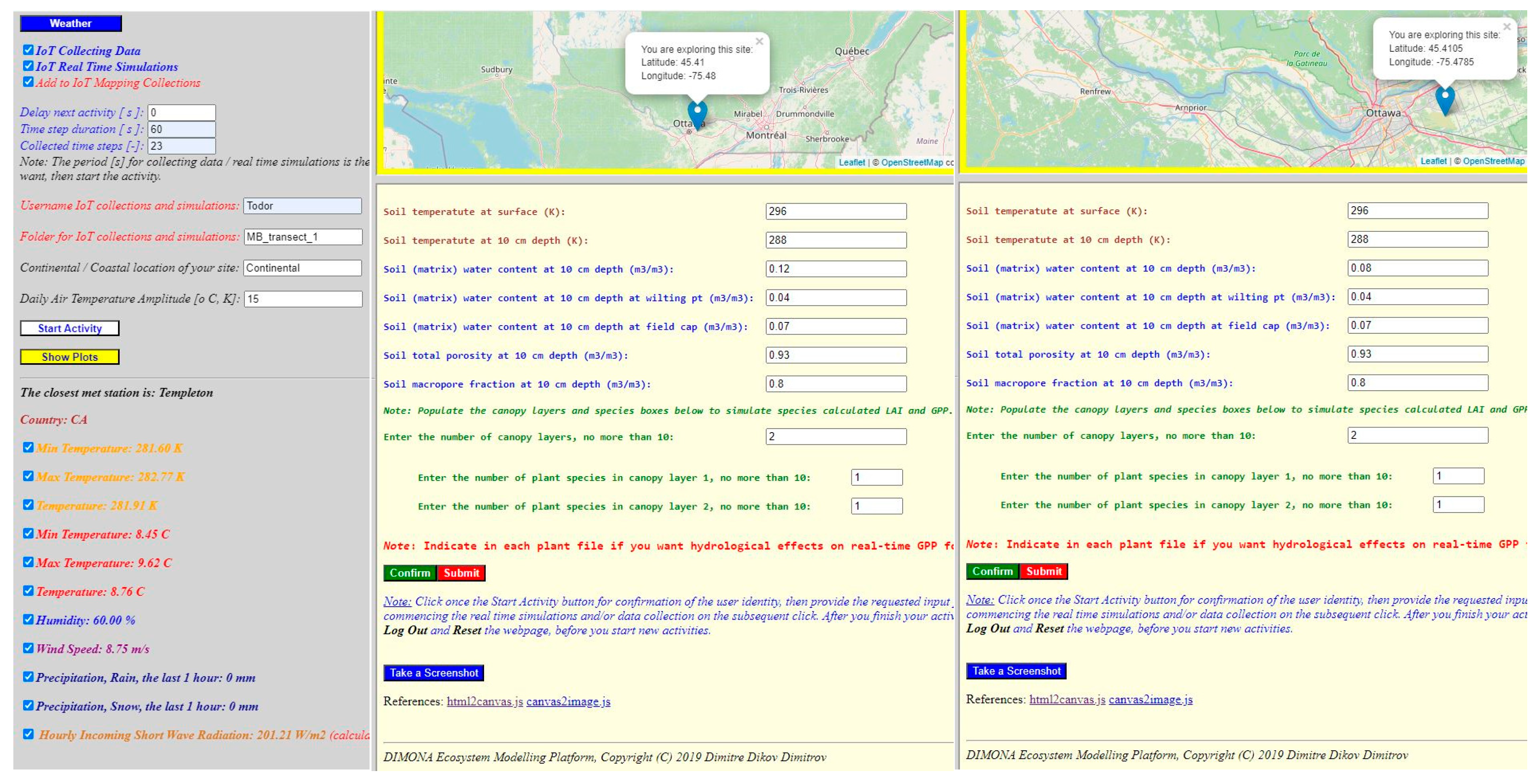The height and width of the screenshot is (784, 1539).
Task: Uncheck IoT Collecting Data
Action: [28, 50]
